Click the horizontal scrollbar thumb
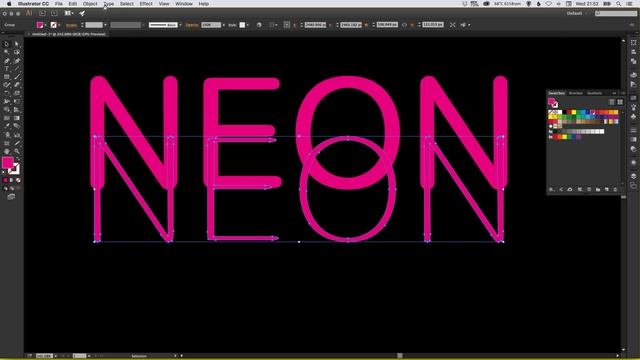Screen dimensions: 640x360 click(400, 356)
